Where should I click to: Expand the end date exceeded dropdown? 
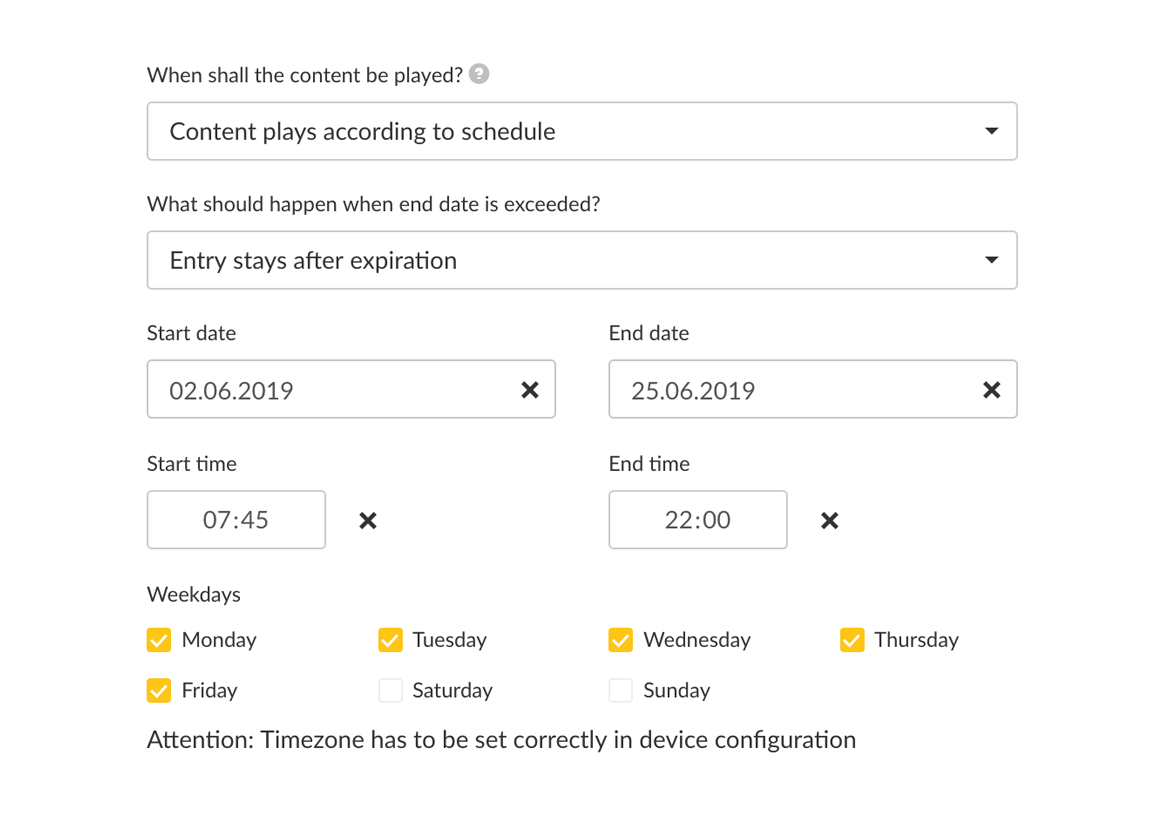[x=582, y=260]
